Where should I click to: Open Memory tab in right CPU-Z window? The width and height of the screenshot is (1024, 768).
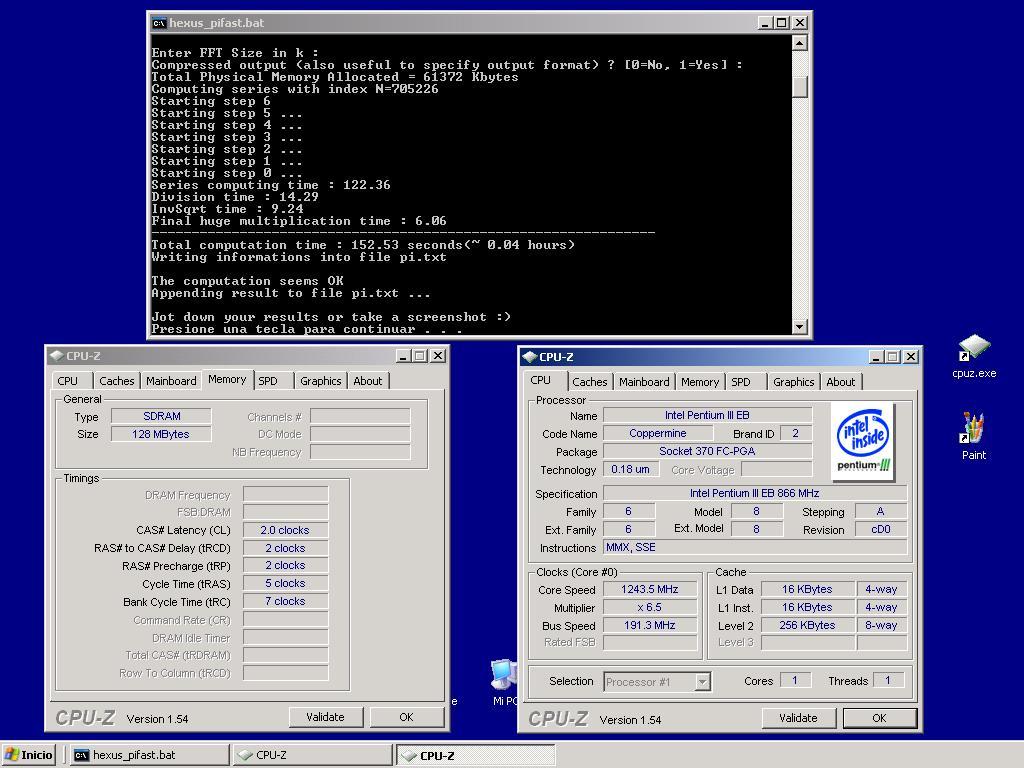pyautogui.click(x=700, y=382)
